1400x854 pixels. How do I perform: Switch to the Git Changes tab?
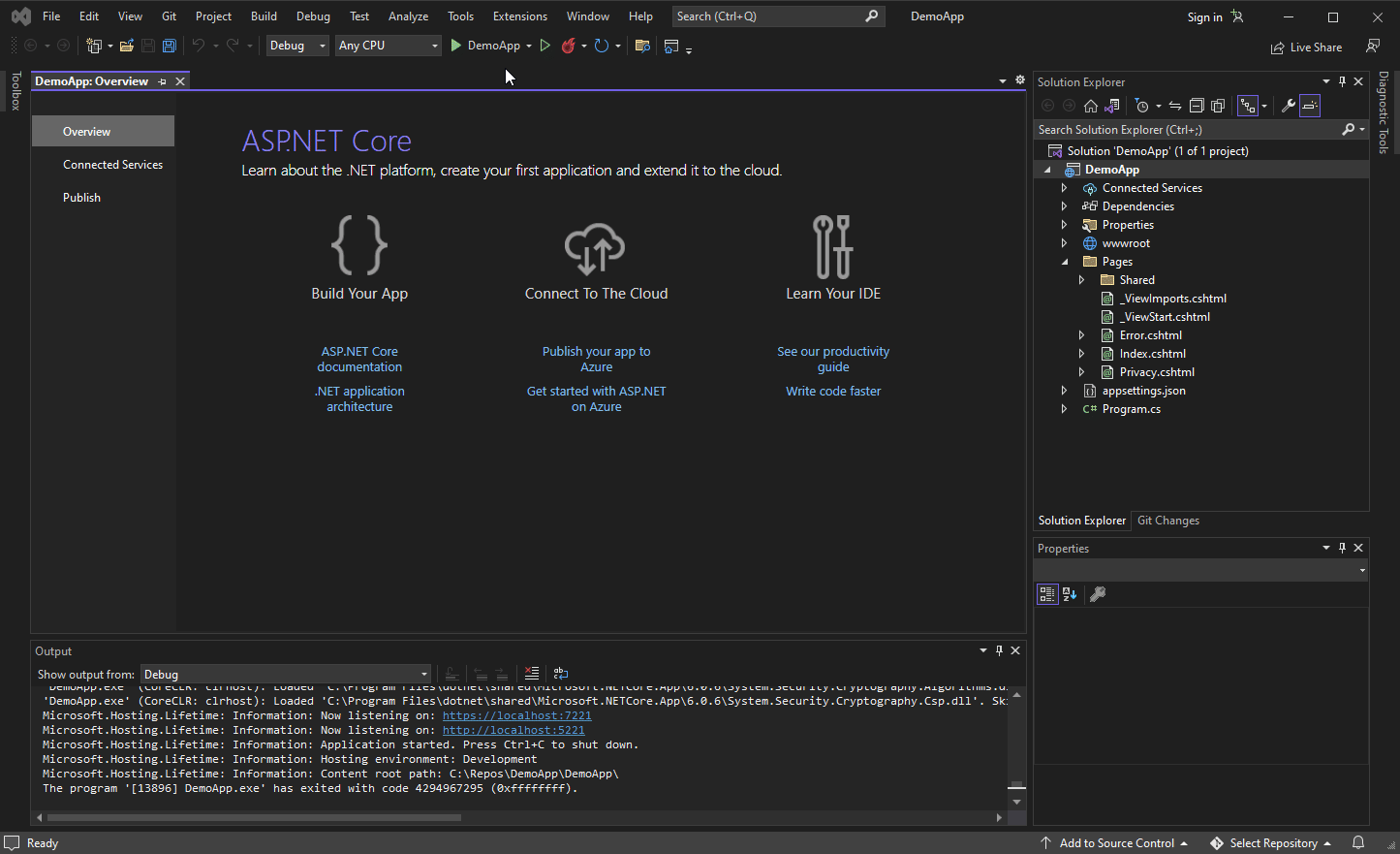point(1167,521)
